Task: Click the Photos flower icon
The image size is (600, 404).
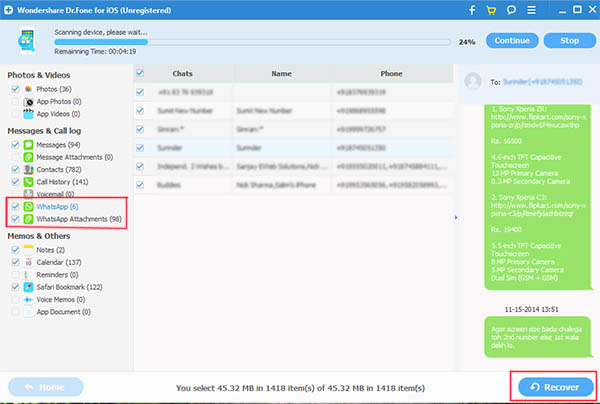Action: tap(28, 89)
